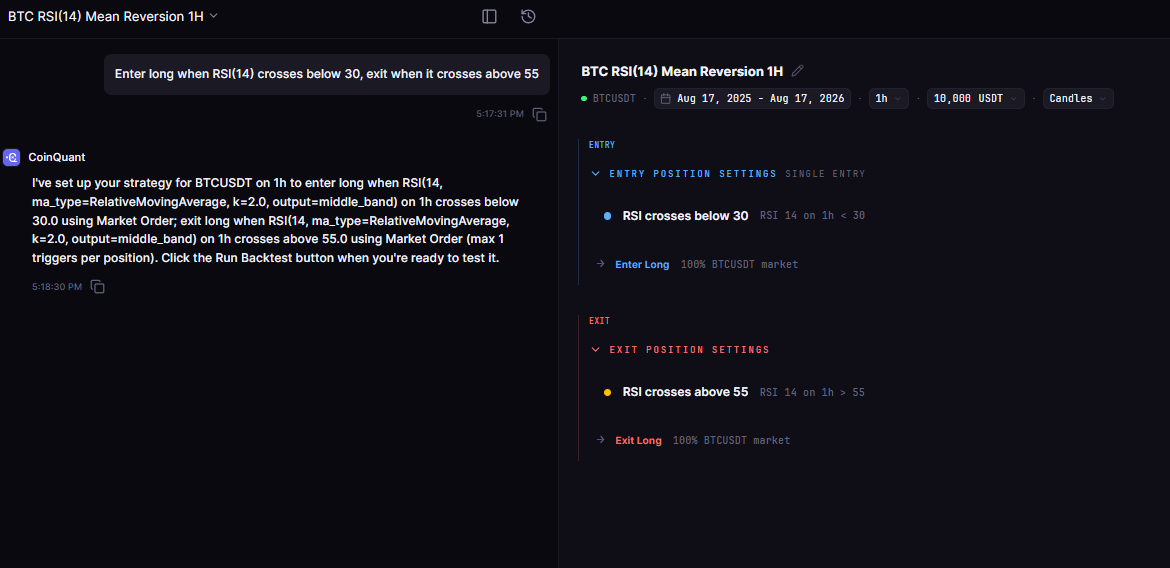Click the CoinQuant avatar logo
The height and width of the screenshot is (568, 1170).
11,157
